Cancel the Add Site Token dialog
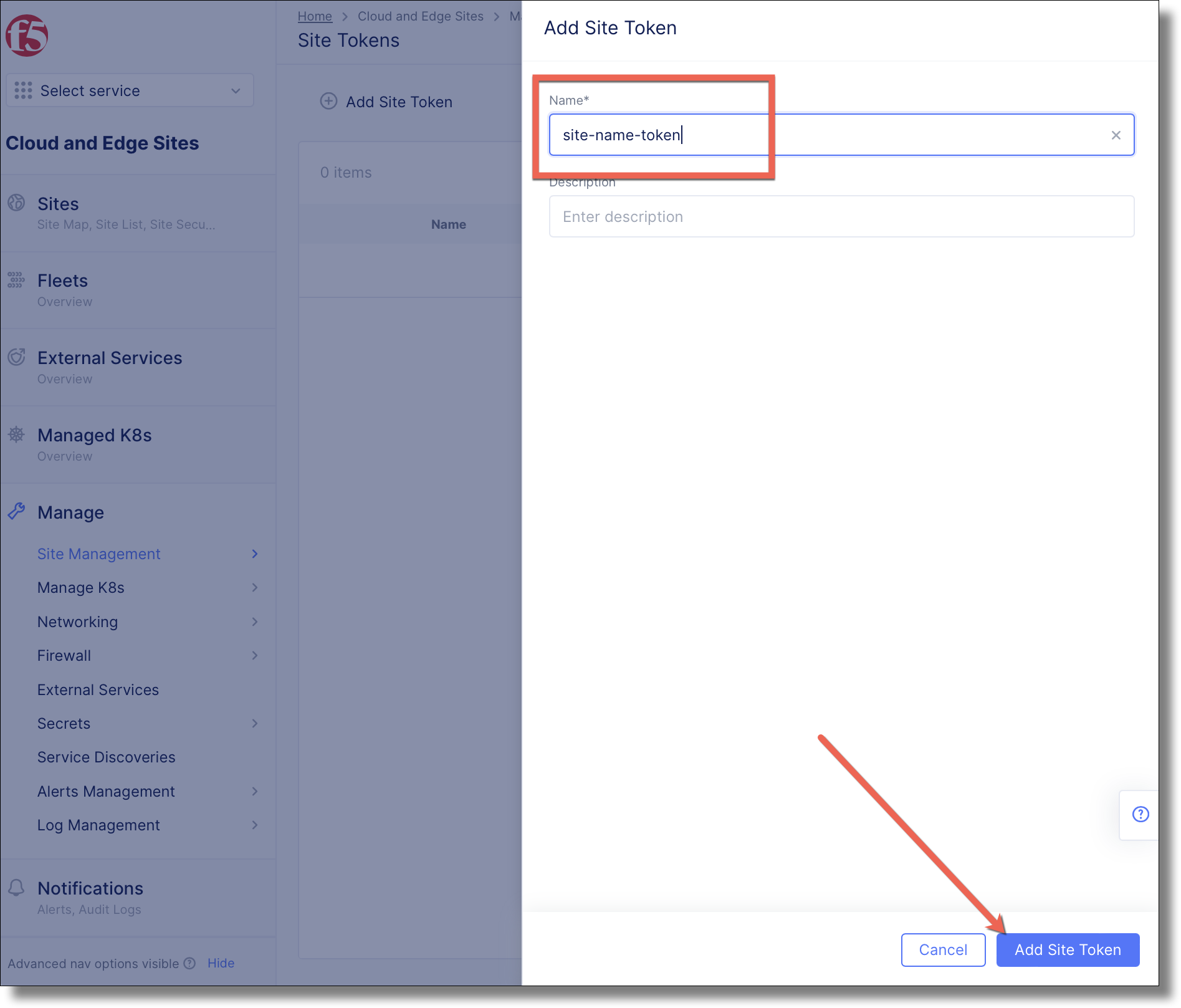The image size is (1181, 1008). 943,950
